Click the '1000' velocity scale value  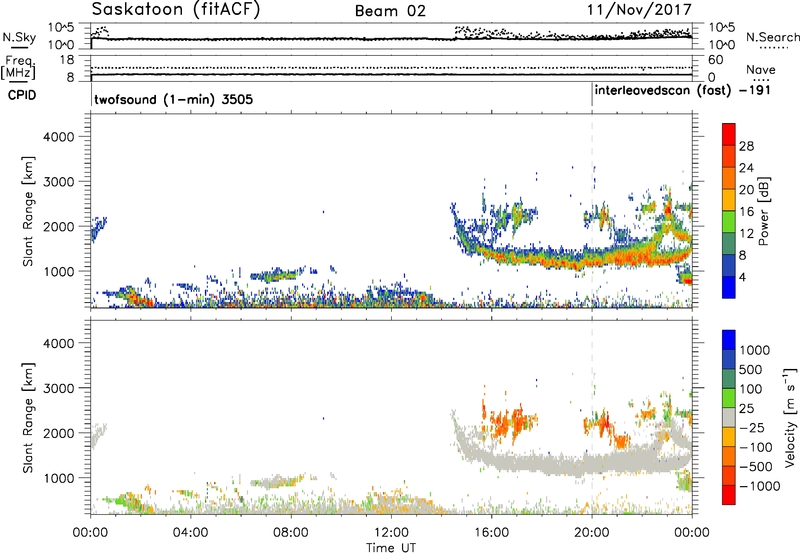coord(754,350)
